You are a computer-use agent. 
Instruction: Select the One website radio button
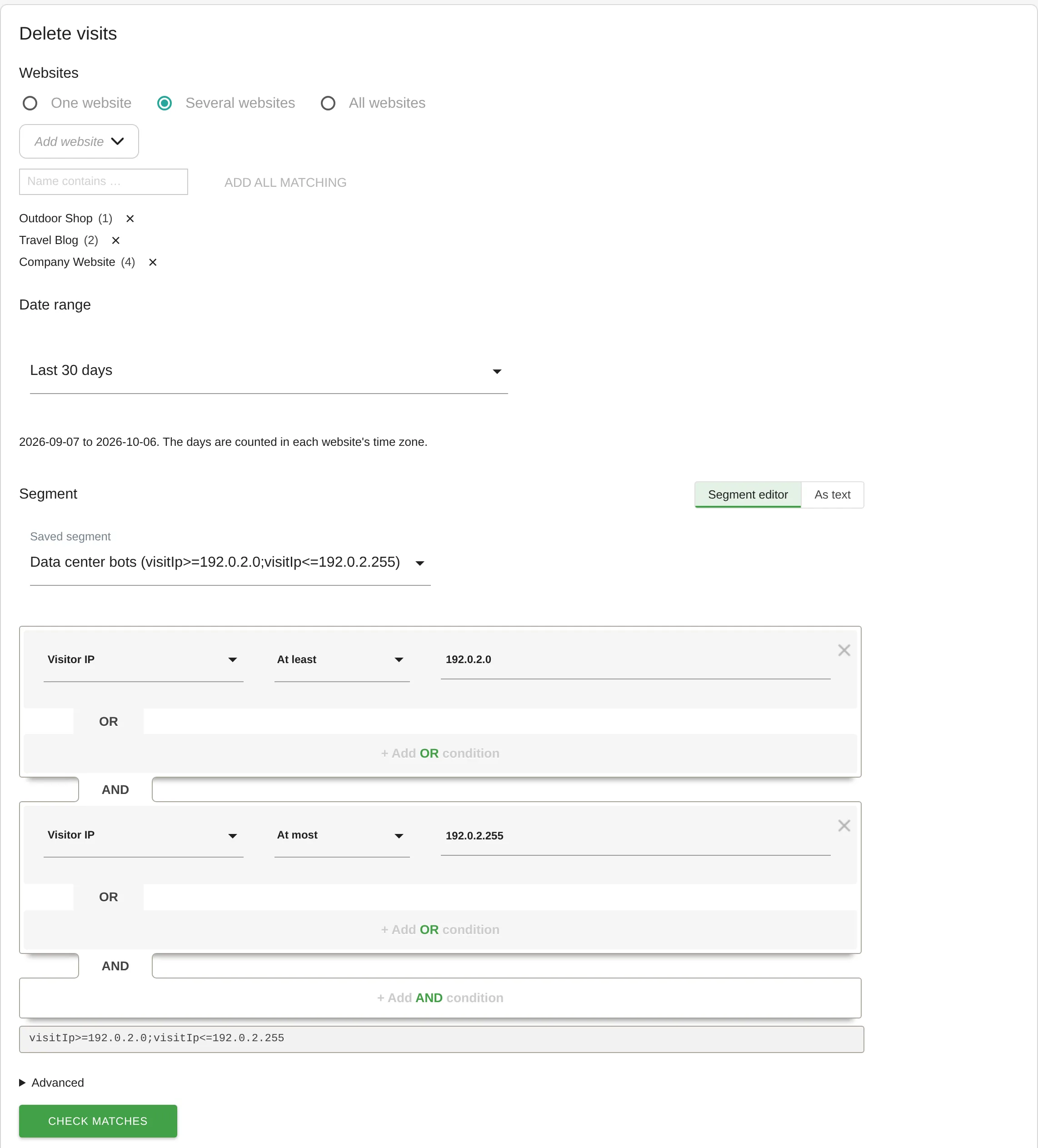(x=30, y=103)
